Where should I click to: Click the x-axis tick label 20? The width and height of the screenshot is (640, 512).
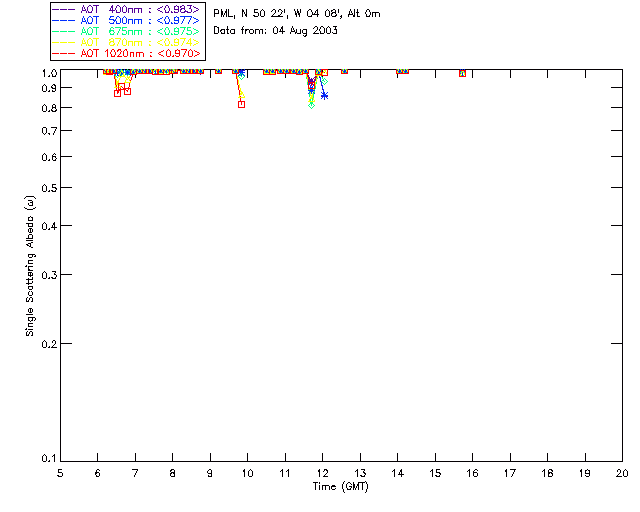[x=622, y=473]
